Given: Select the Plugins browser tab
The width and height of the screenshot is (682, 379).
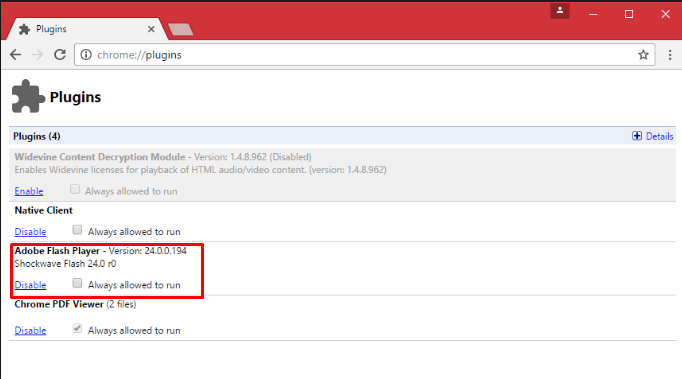Looking at the screenshot, I should click(86, 29).
